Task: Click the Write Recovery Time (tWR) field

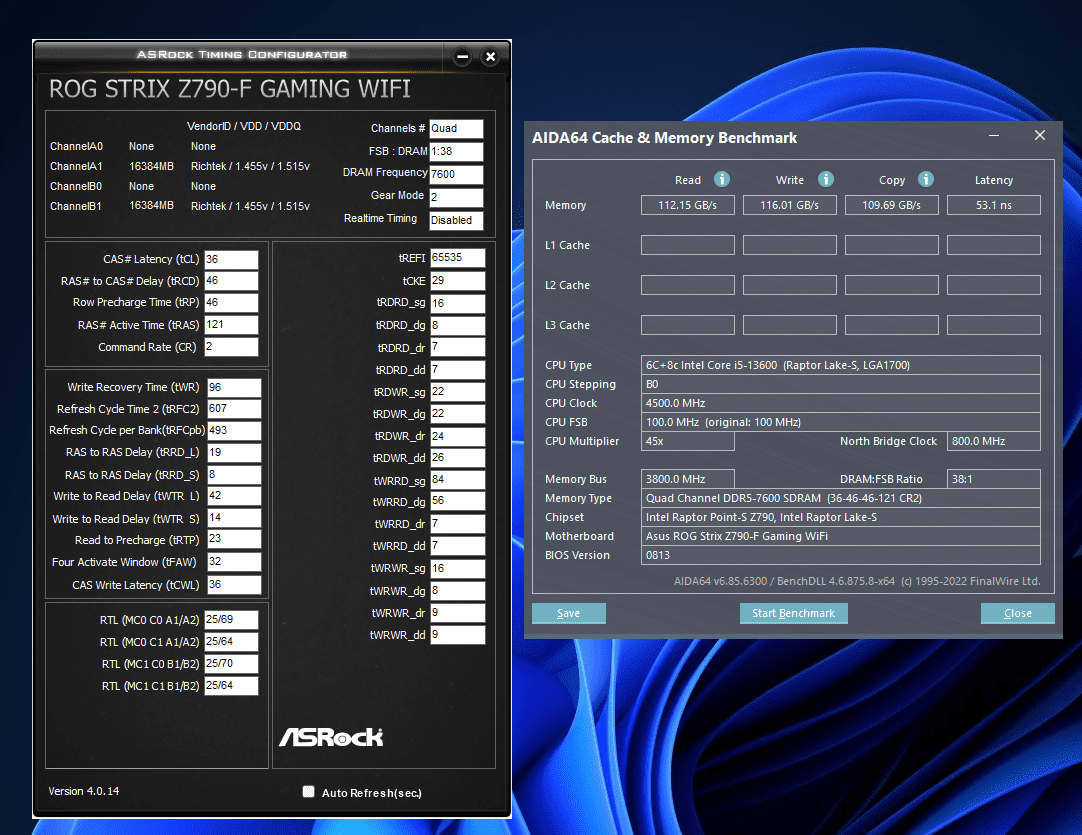Action: [x=234, y=388]
